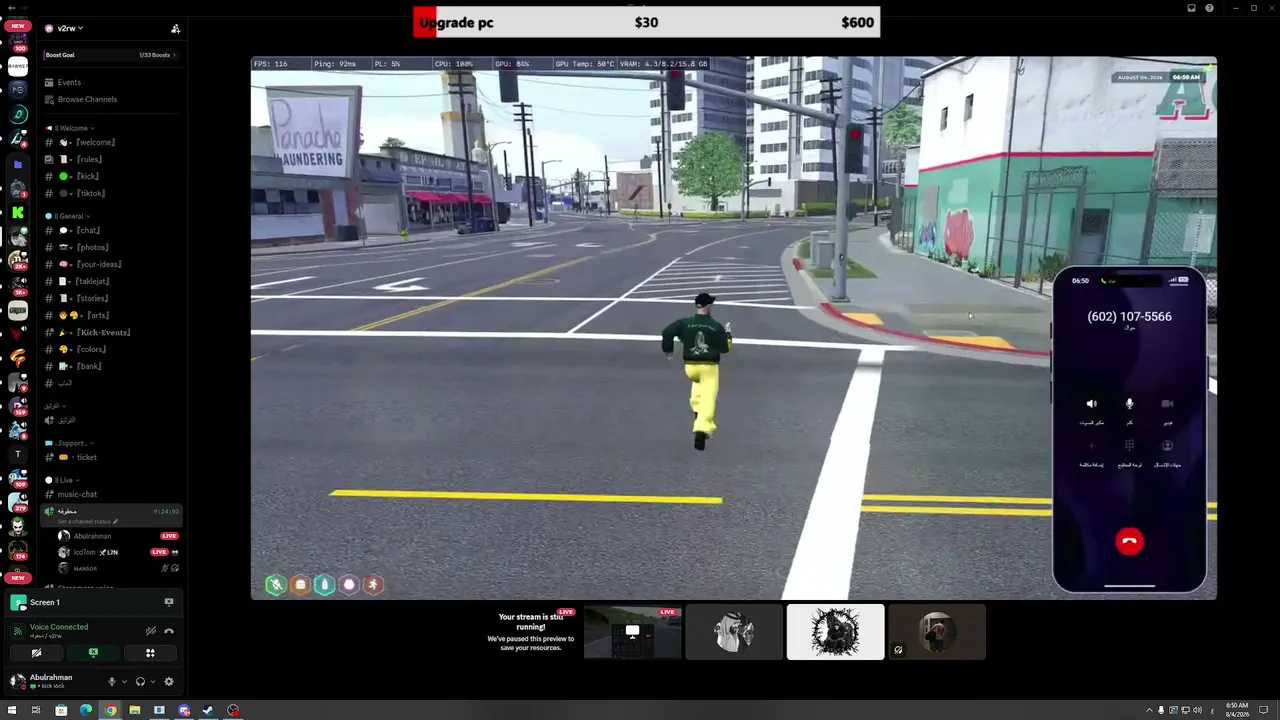Open User Settings gear
The image size is (1280, 720).
[x=168, y=682]
